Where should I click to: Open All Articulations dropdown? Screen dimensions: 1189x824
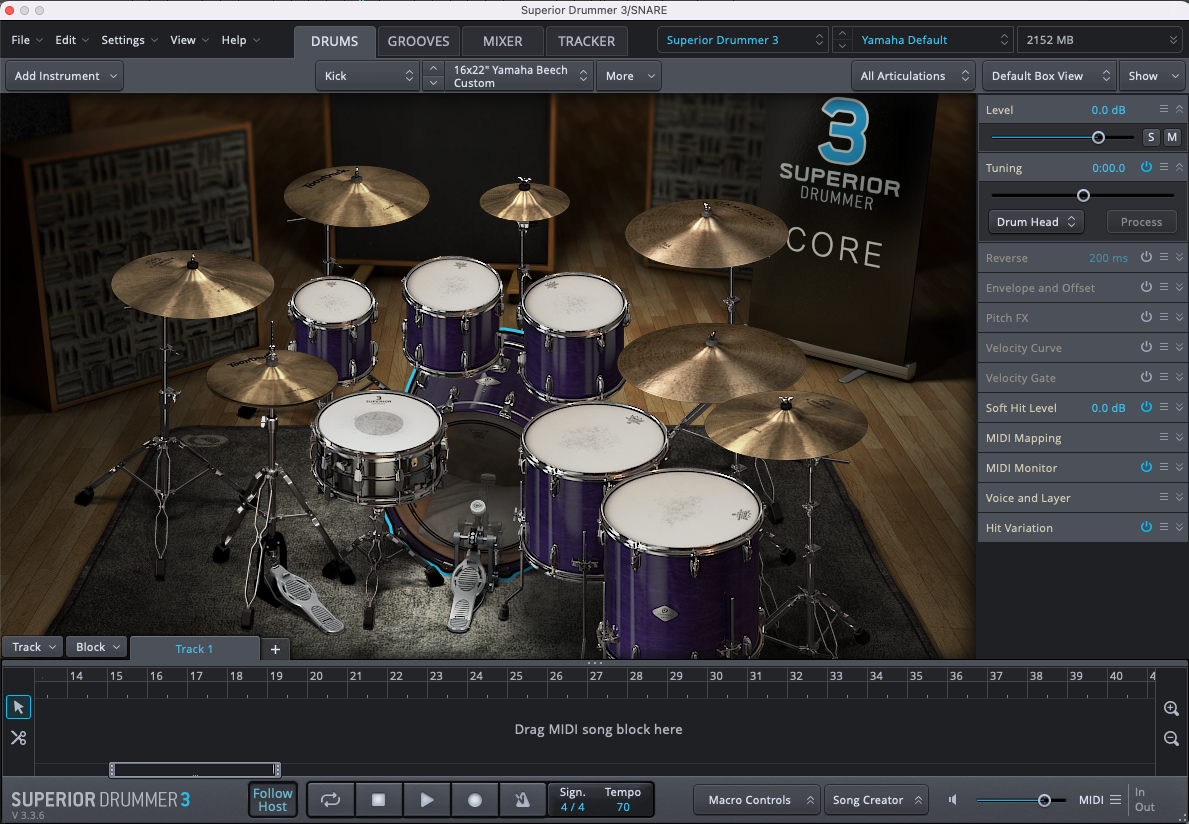pyautogui.click(x=913, y=76)
